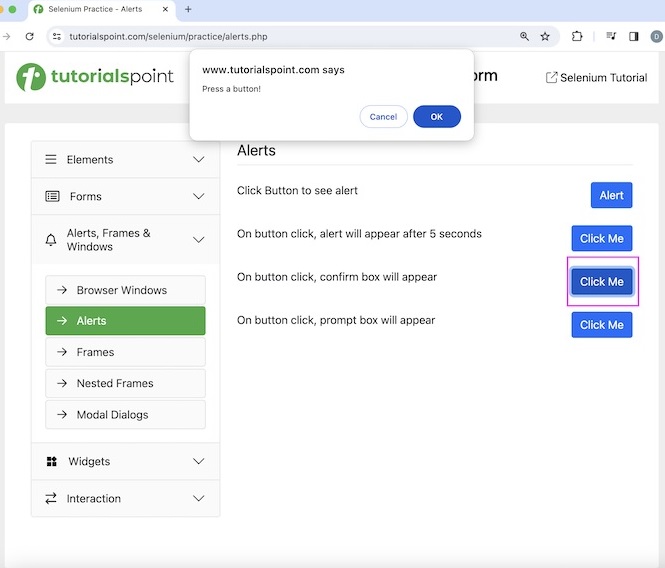Image resolution: width=665 pixels, height=568 pixels.
Task: Open a new browser tab
Action: tap(188, 9)
